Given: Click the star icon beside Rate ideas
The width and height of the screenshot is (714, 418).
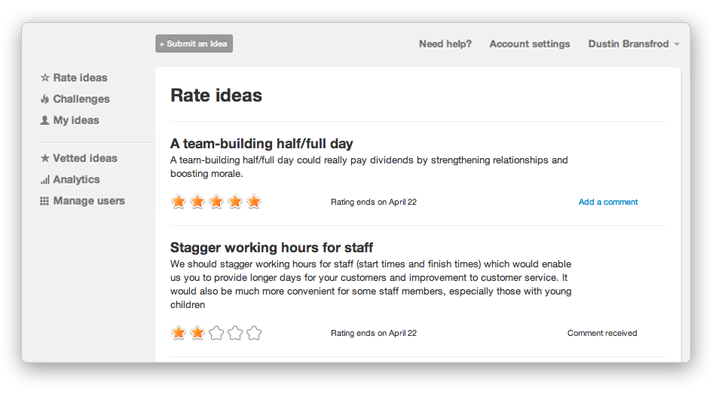Looking at the screenshot, I should tap(45, 78).
